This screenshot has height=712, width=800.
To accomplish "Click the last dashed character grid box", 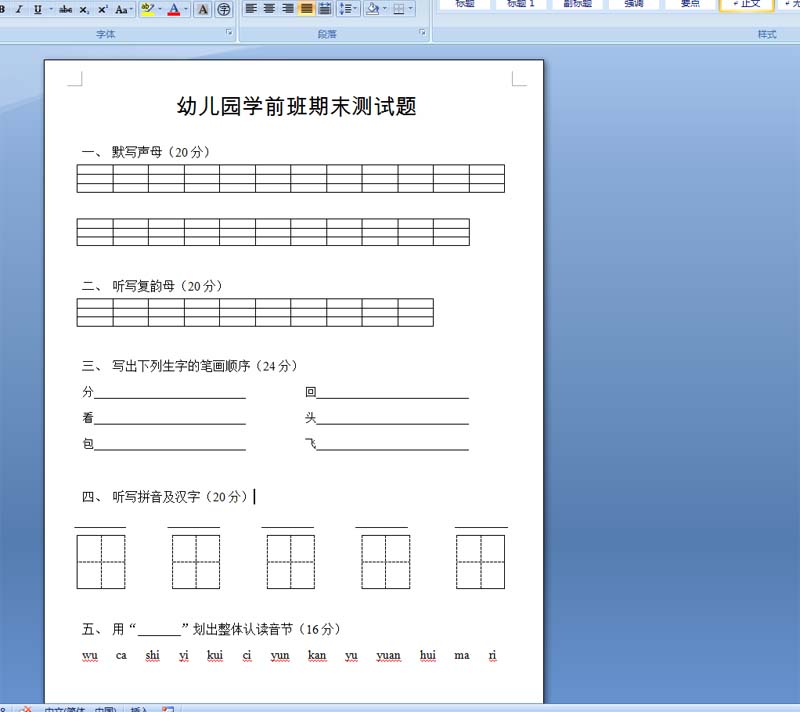I will click(x=480, y=562).
